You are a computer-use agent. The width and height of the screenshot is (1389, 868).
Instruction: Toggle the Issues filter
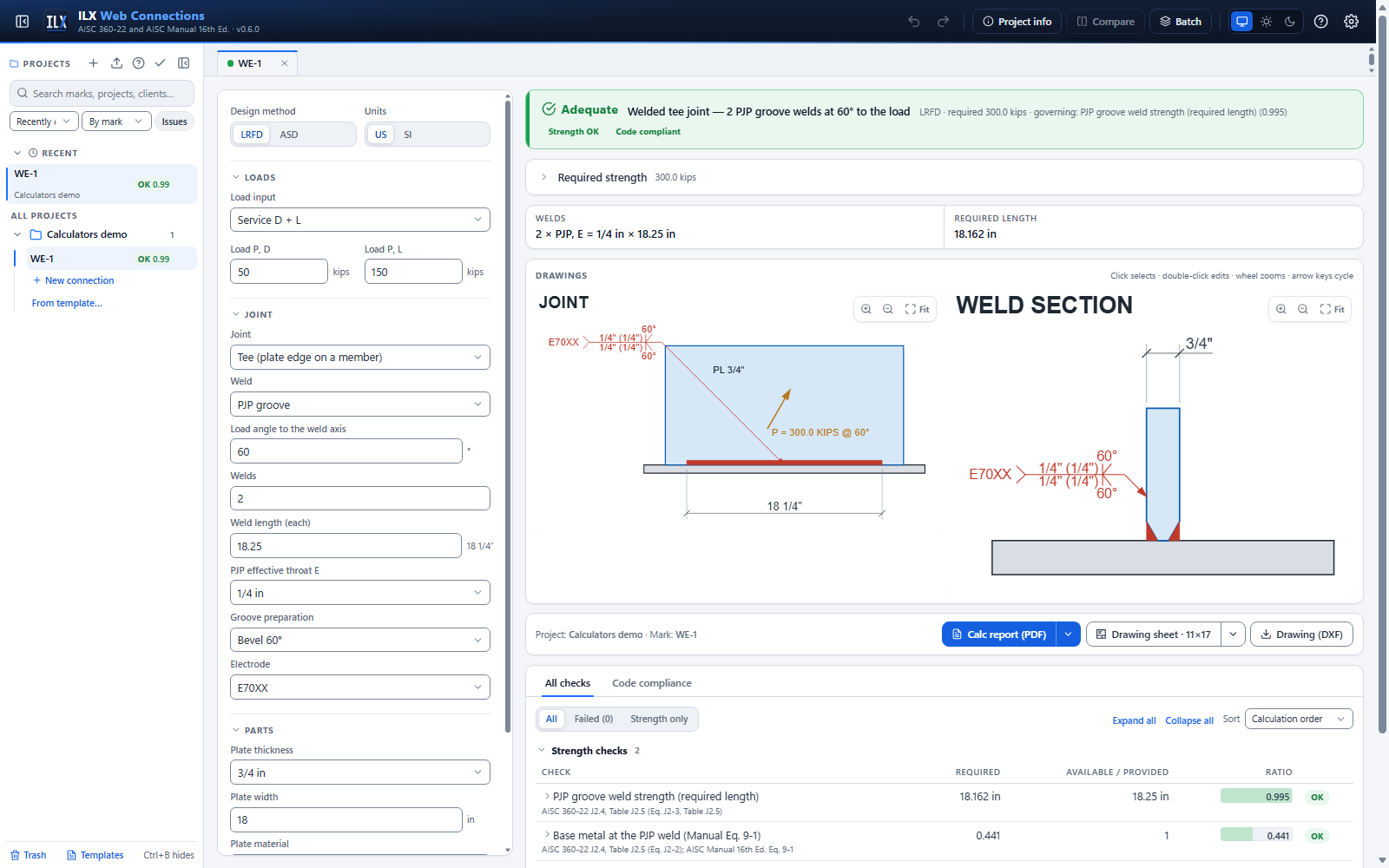174,122
